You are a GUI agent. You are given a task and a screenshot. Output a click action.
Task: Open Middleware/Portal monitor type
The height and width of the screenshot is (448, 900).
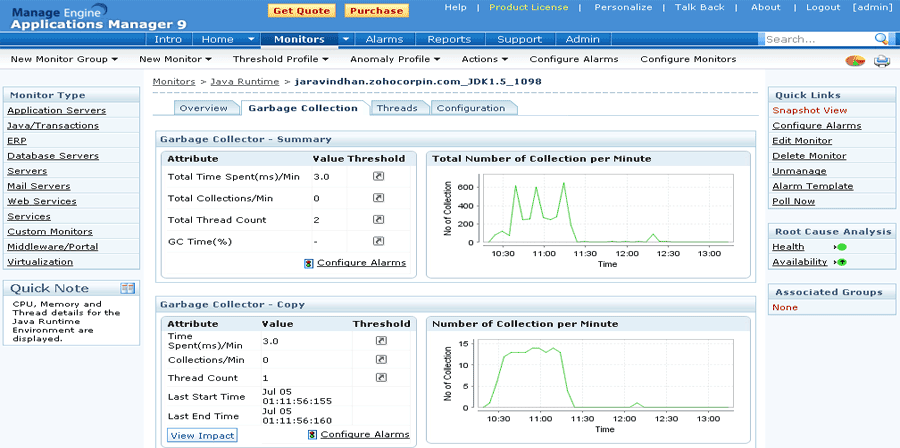pyautogui.click(x=52, y=247)
